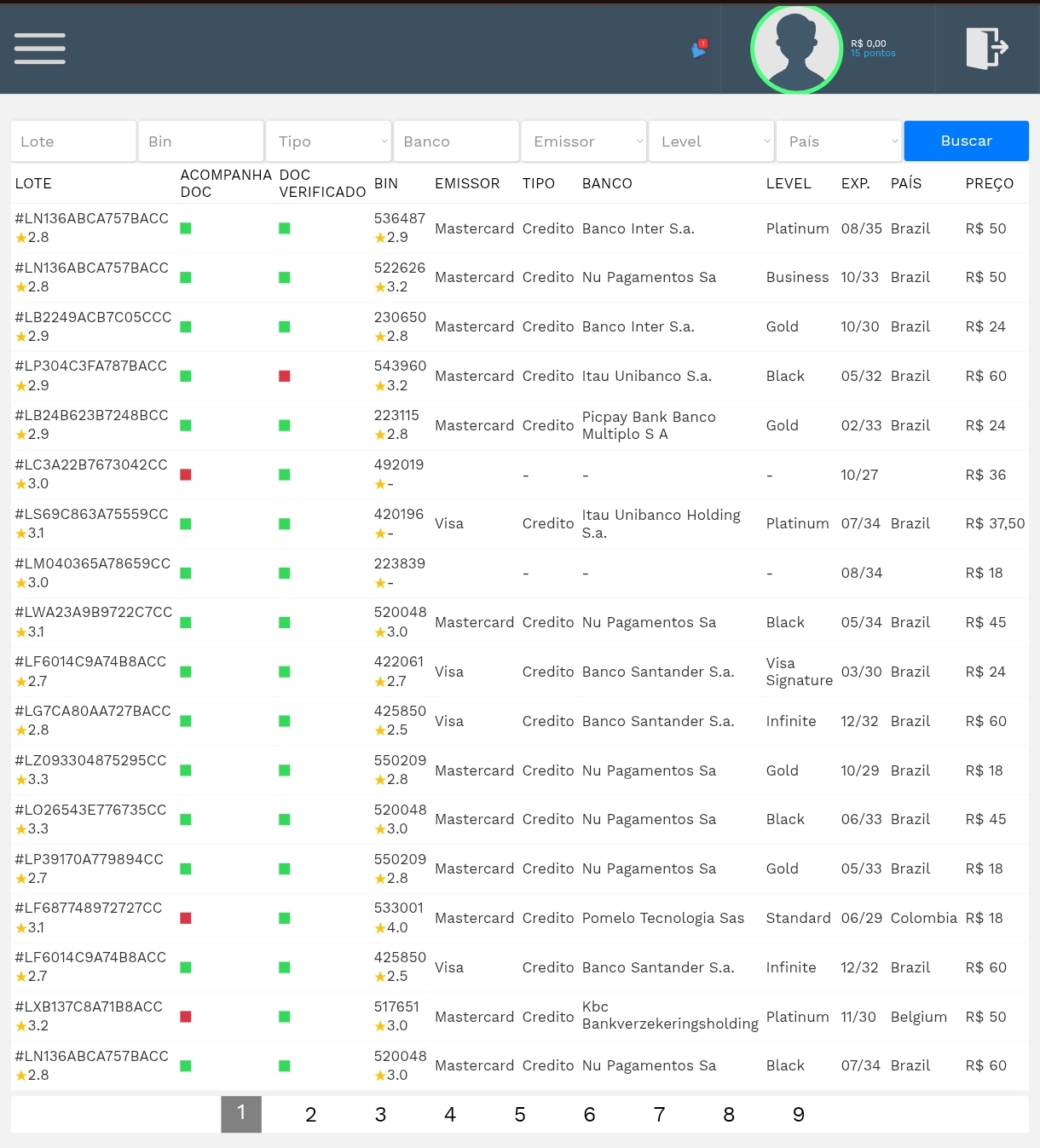
Task: Click the "Belgium" country cell
Action: tap(919, 1017)
